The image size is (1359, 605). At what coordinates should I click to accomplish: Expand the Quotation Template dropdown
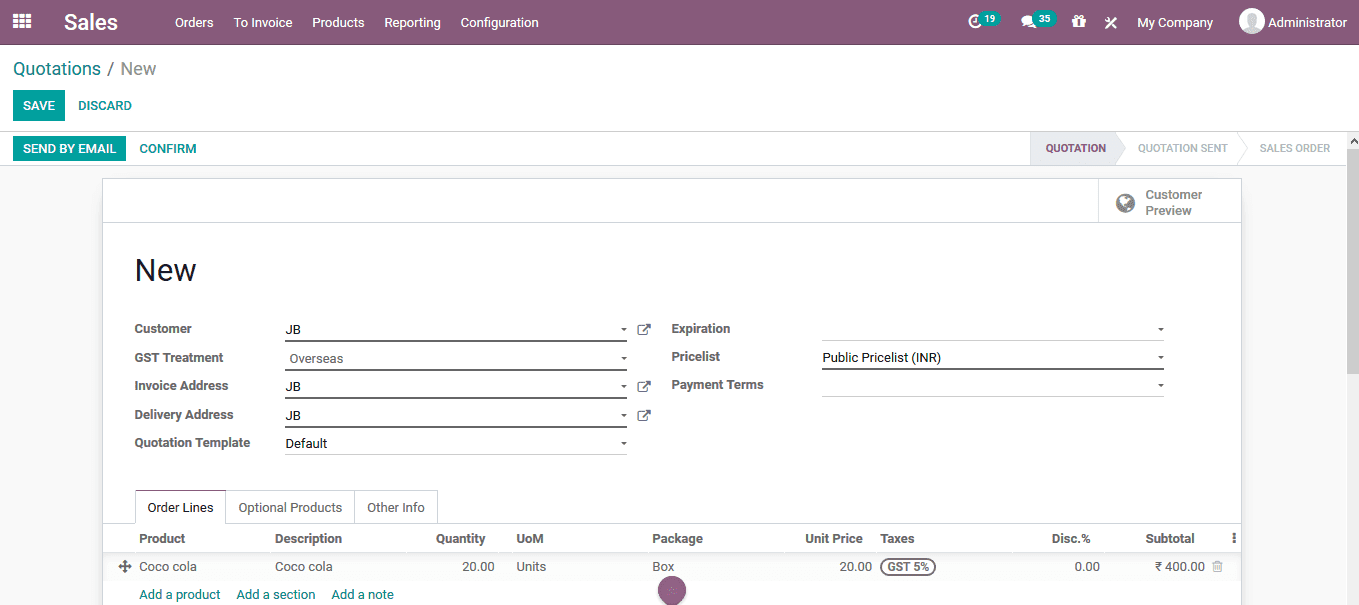click(x=623, y=443)
